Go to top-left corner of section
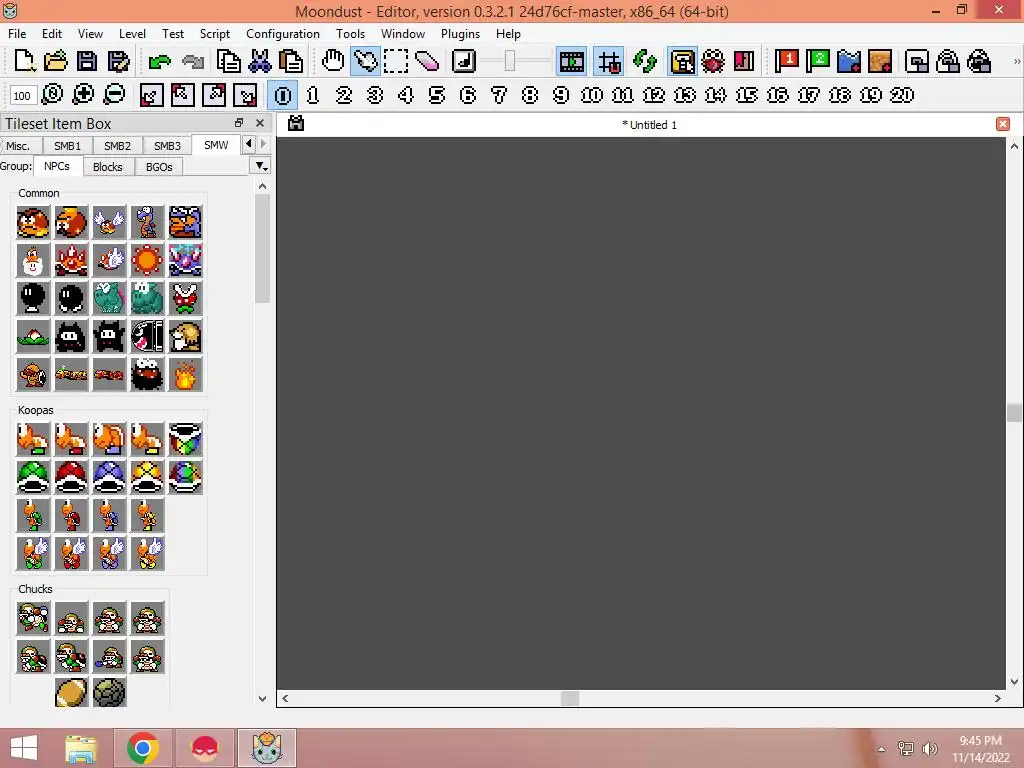 182,95
